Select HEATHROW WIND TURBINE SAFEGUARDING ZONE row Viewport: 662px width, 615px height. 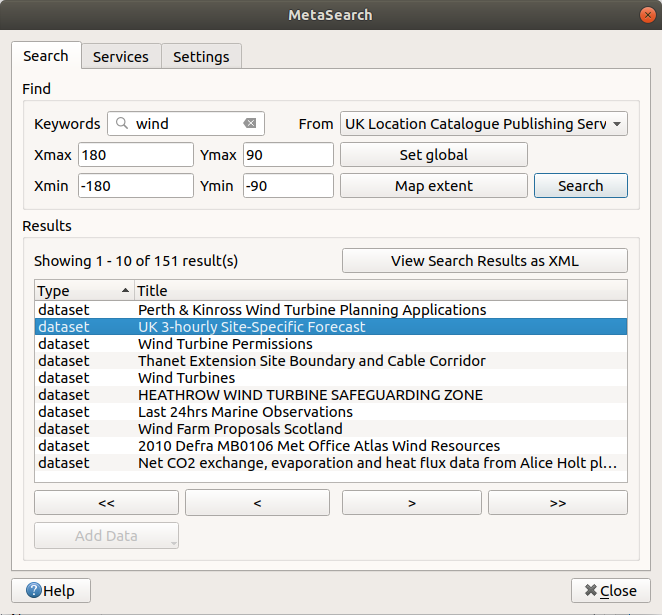coord(310,395)
